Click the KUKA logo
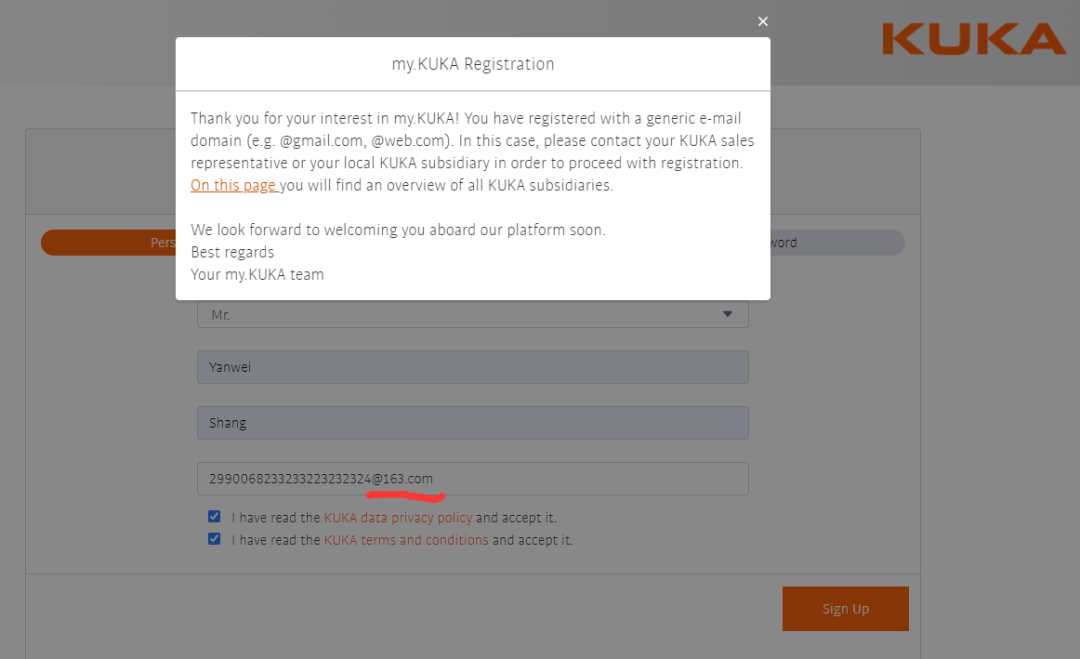Image resolution: width=1080 pixels, height=659 pixels. point(973,39)
